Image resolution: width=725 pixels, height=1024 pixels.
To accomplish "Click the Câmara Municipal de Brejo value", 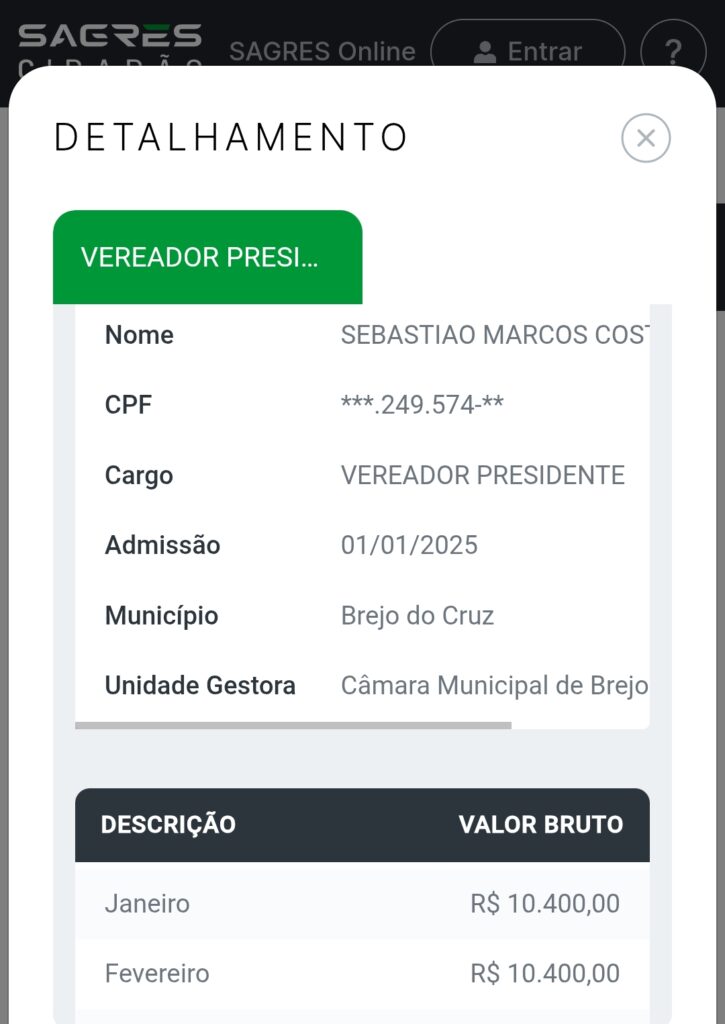I will pos(495,685).
